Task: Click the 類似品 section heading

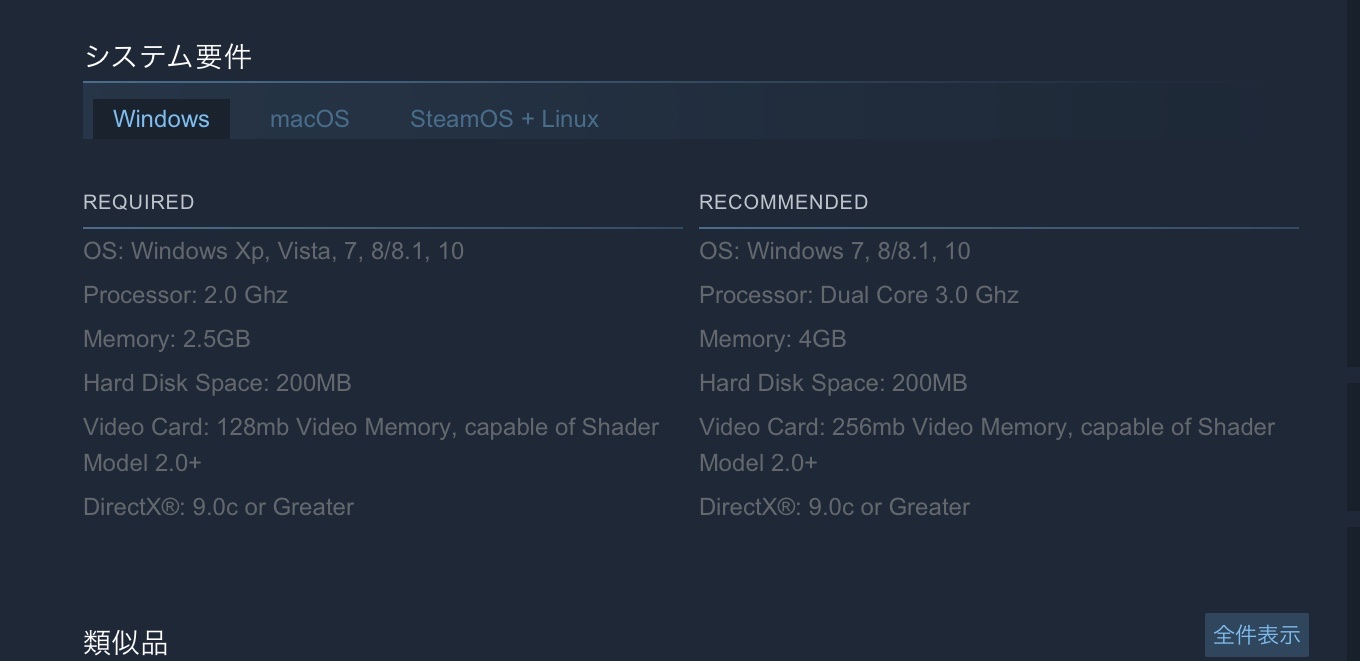Action: click(125, 642)
